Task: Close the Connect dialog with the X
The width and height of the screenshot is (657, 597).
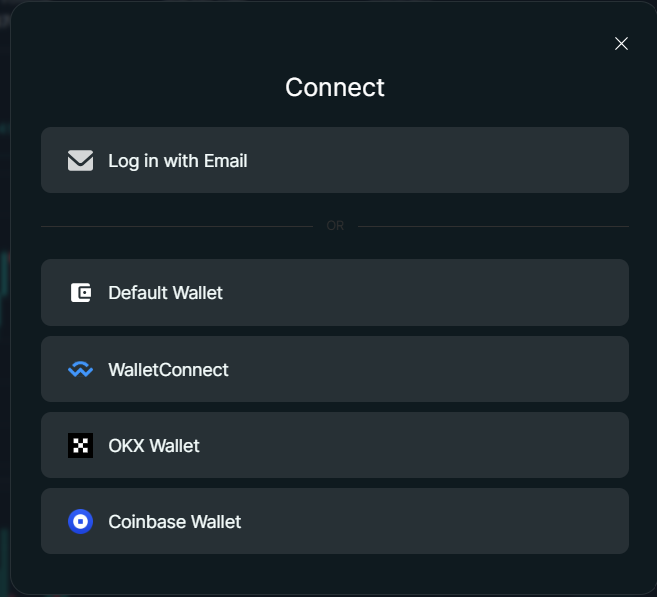Action: 621,43
